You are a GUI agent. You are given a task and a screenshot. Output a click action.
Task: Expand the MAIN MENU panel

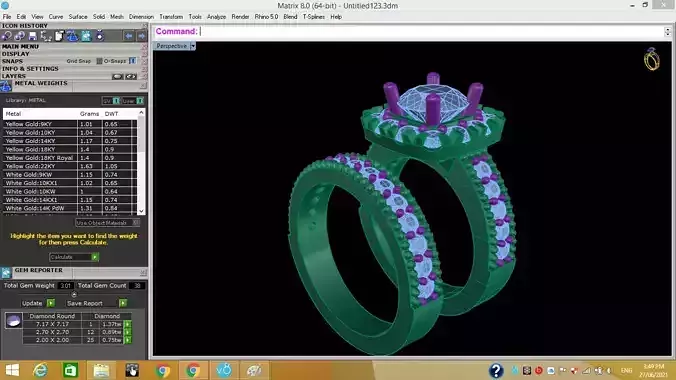(x=20, y=47)
